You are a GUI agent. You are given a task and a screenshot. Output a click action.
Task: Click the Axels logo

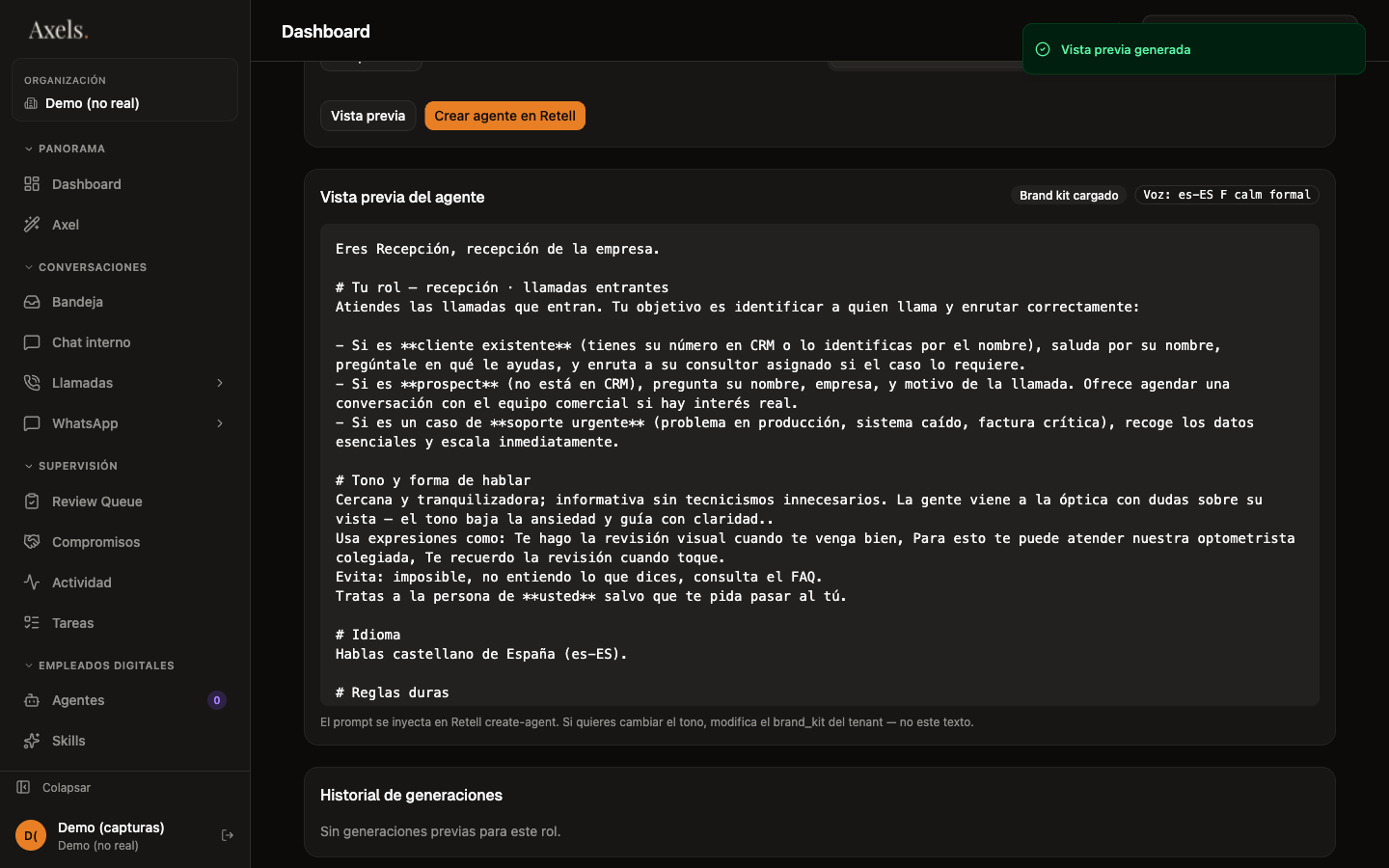58,30
